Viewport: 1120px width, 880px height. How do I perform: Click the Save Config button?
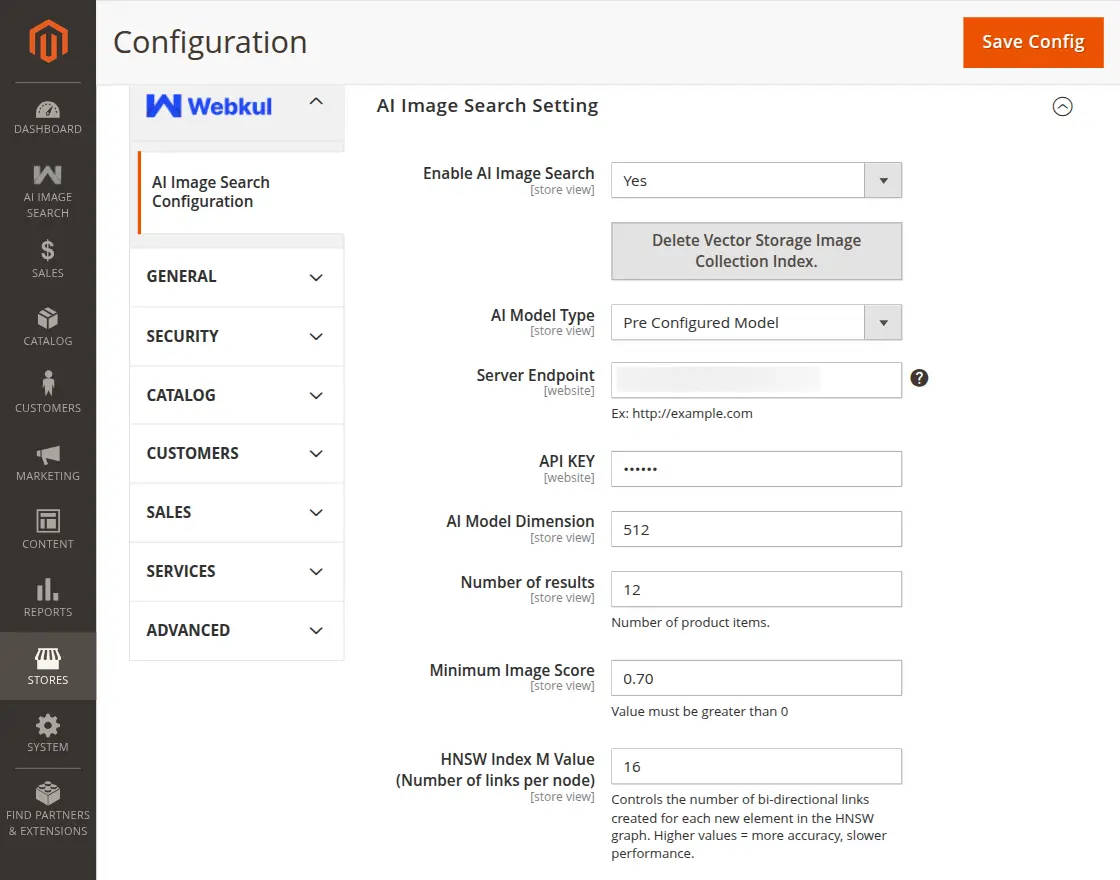coord(1033,42)
